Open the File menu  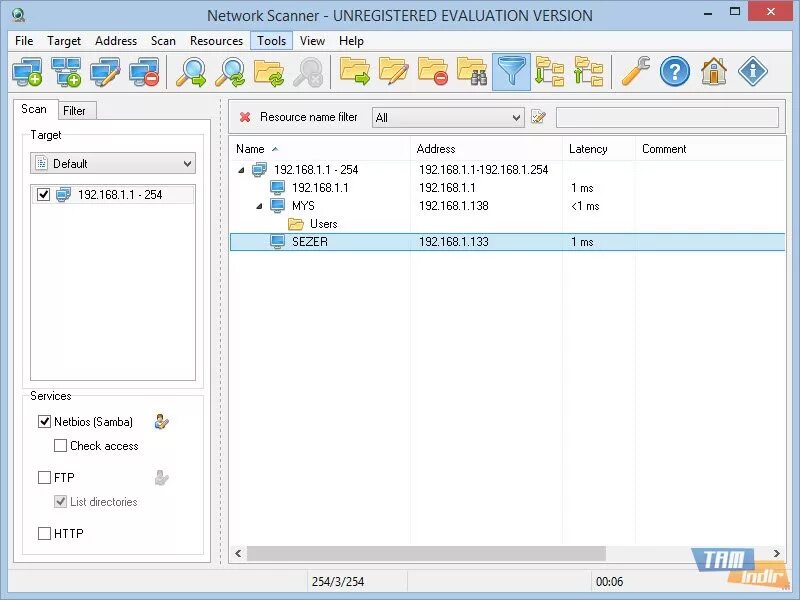[24, 41]
